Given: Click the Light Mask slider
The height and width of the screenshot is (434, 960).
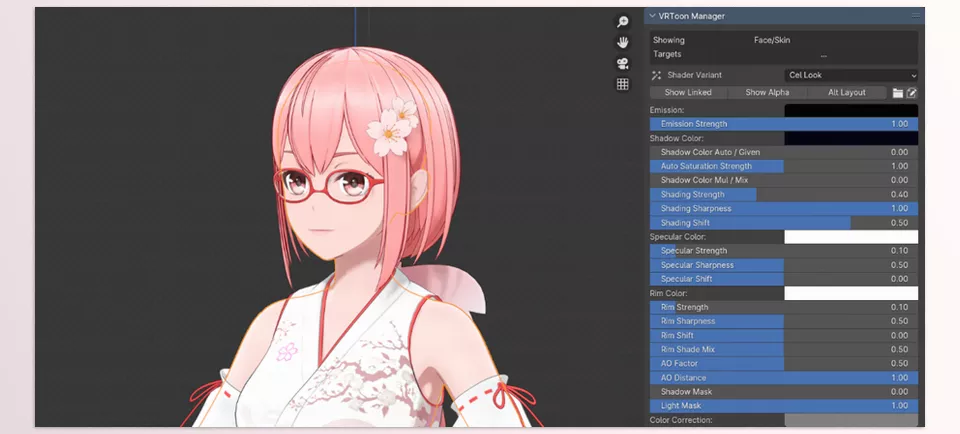Looking at the screenshot, I should point(784,406).
